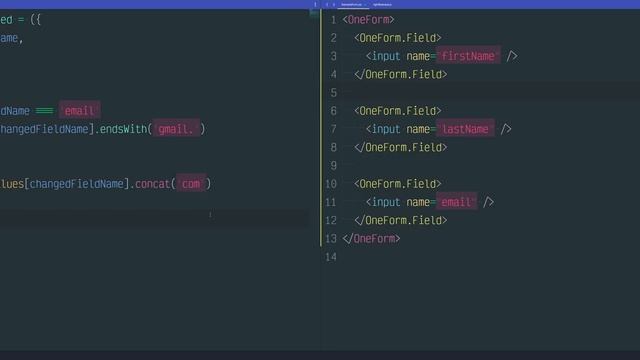Click 'gmail.' string inside endsWith call
The height and width of the screenshot is (360, 640).
[176, 129]
